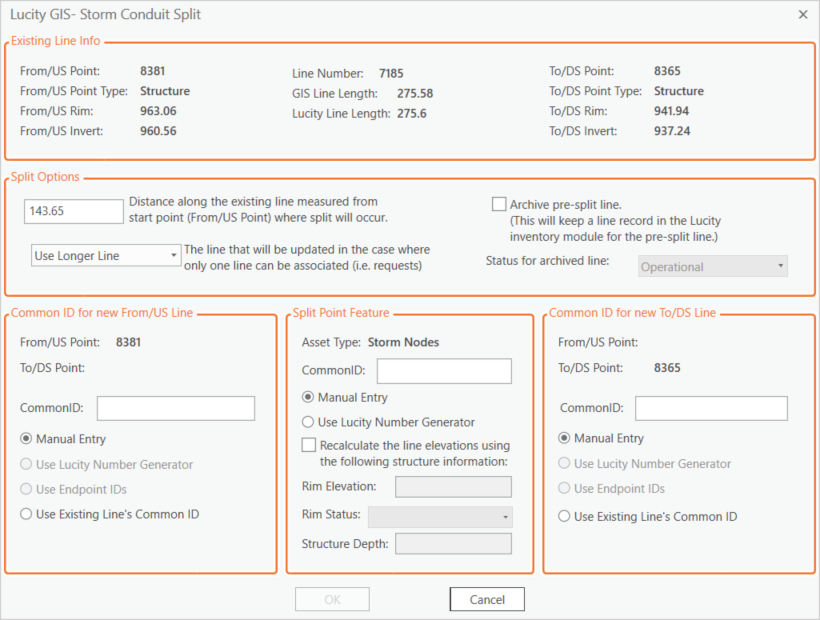This screenshot has height=620, width=820.
Task: Click the split distance field showing 143.65
Action: point(74,211)
